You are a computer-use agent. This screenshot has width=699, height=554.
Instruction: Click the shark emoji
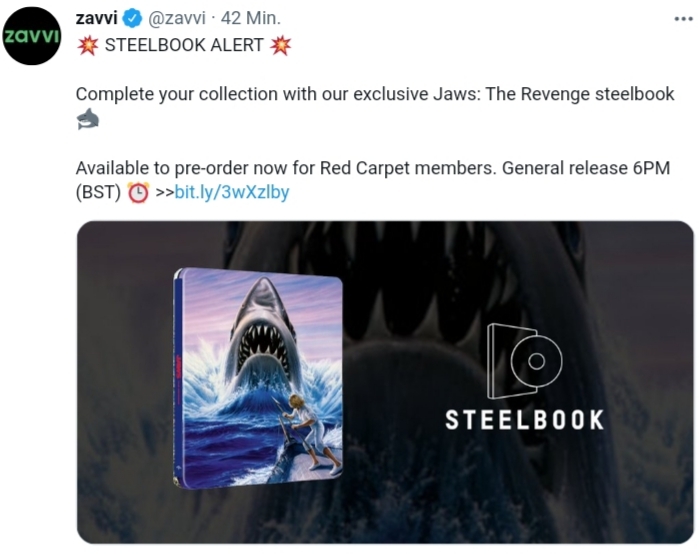88,119
